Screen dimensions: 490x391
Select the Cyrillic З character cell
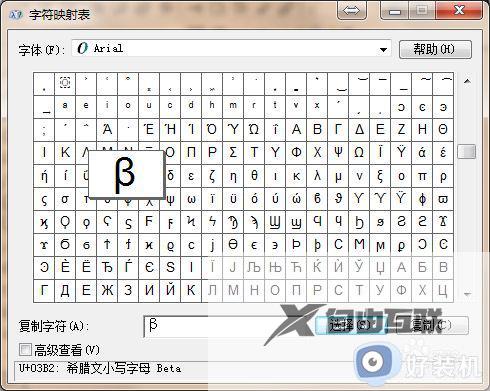128,291
